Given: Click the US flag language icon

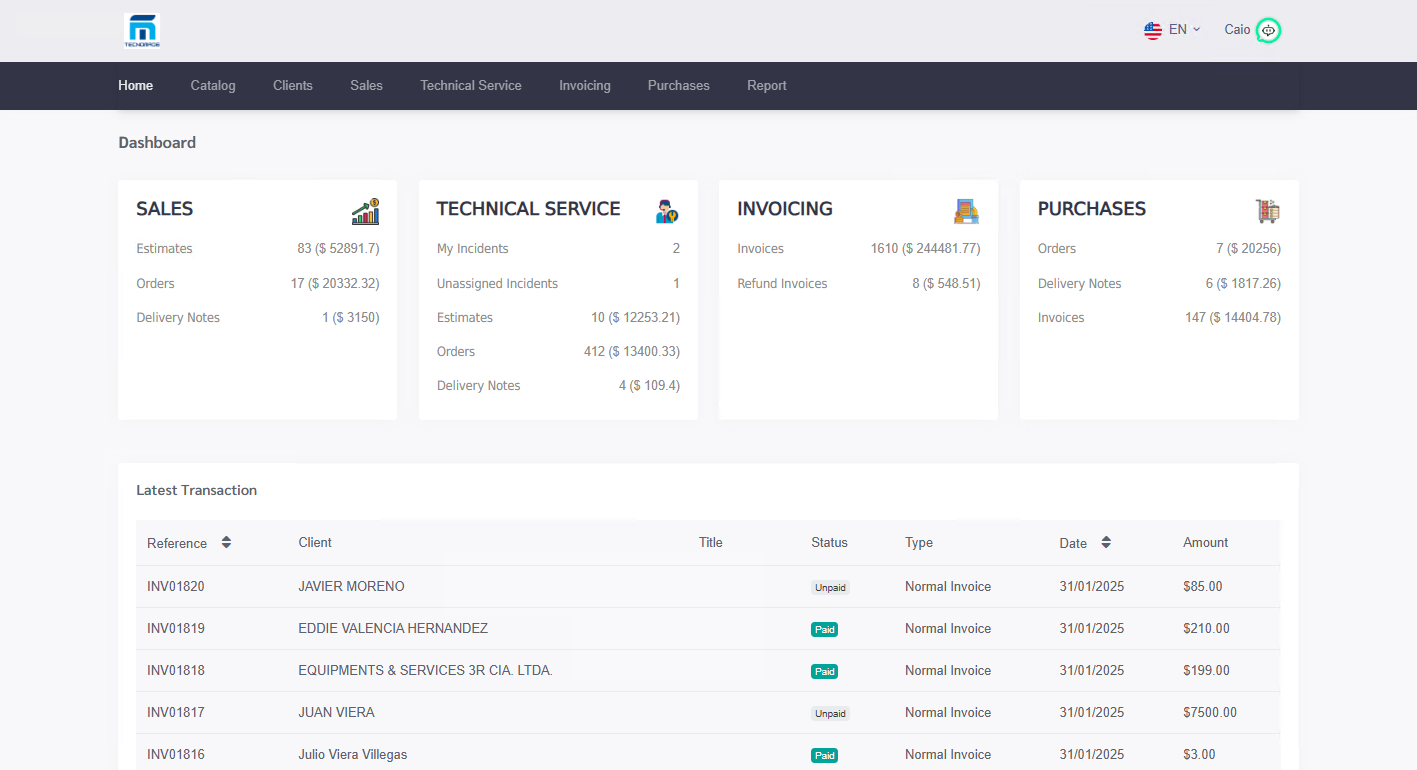Looking at the screenshot, I should coord(1153,30).
